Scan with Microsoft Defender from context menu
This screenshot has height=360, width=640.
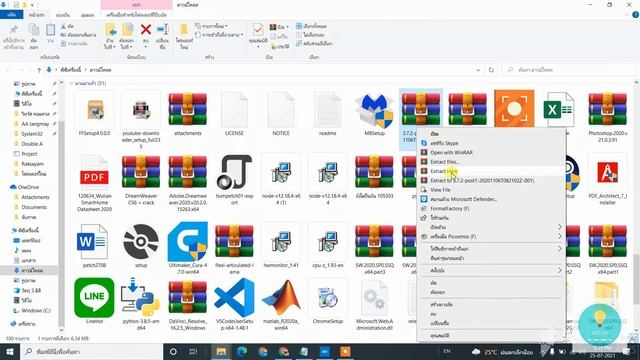(490, 199)
